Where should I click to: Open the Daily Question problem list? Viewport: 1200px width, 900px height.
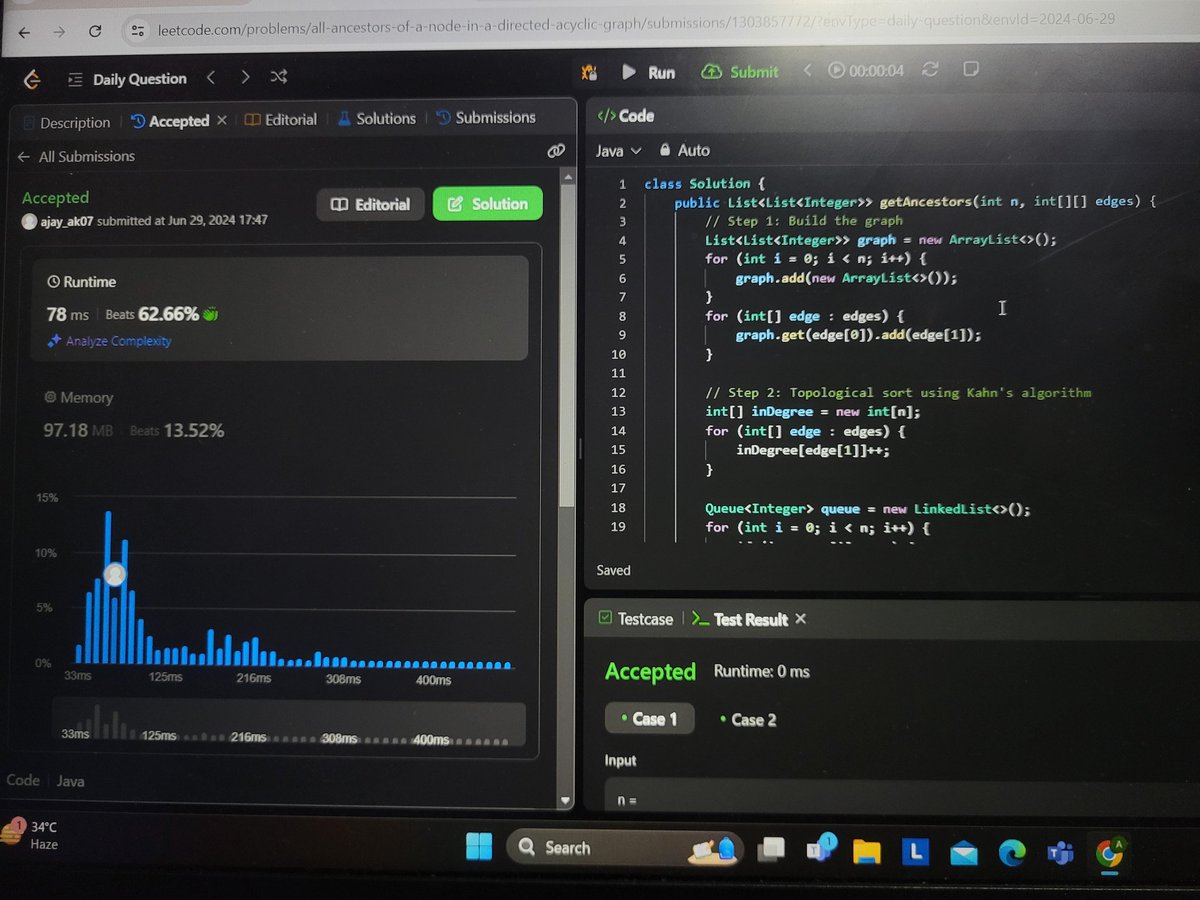(127, 79)
